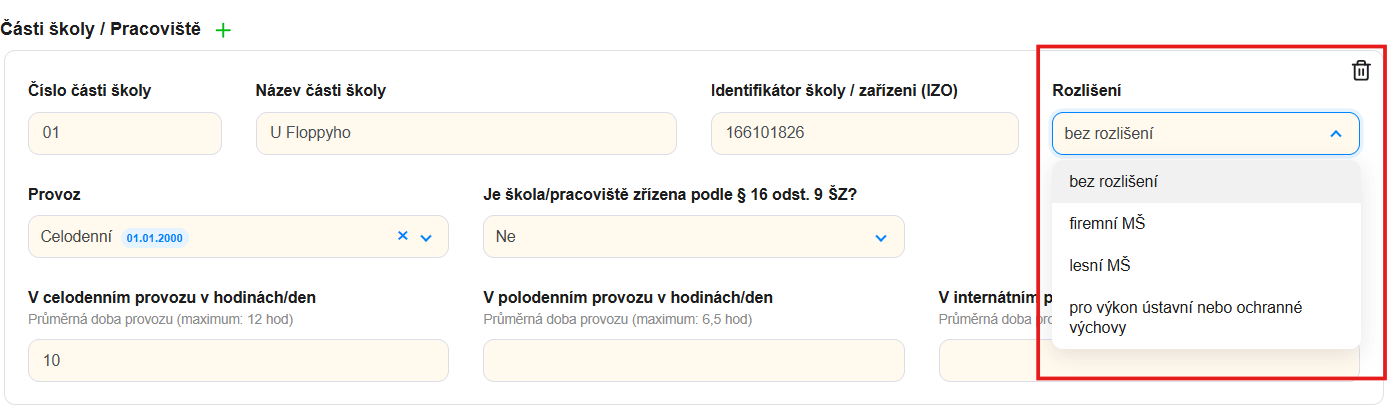Click the IZO identifier field
Viewport: 1400px width, 420px height.
click(x=864, y=133)
